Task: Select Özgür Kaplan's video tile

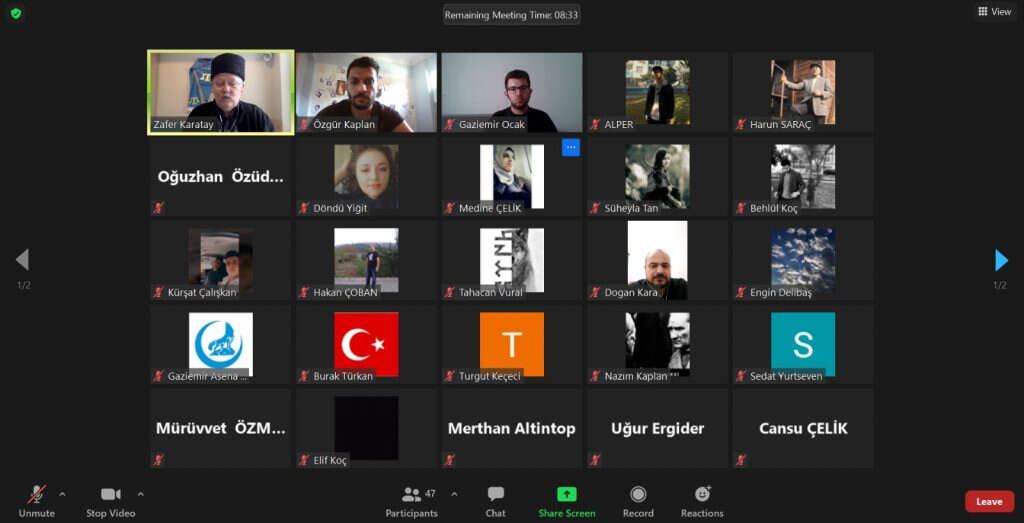Action: (366, 92)
